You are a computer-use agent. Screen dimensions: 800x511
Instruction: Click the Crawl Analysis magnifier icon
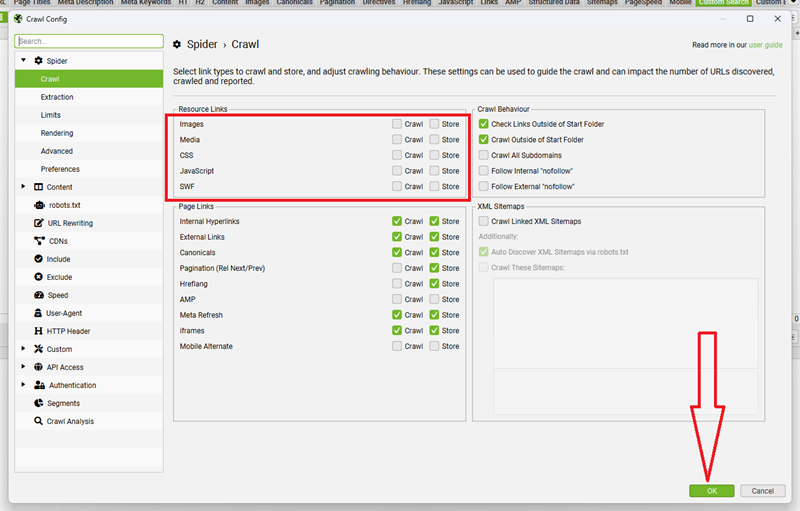coord(38,421)
